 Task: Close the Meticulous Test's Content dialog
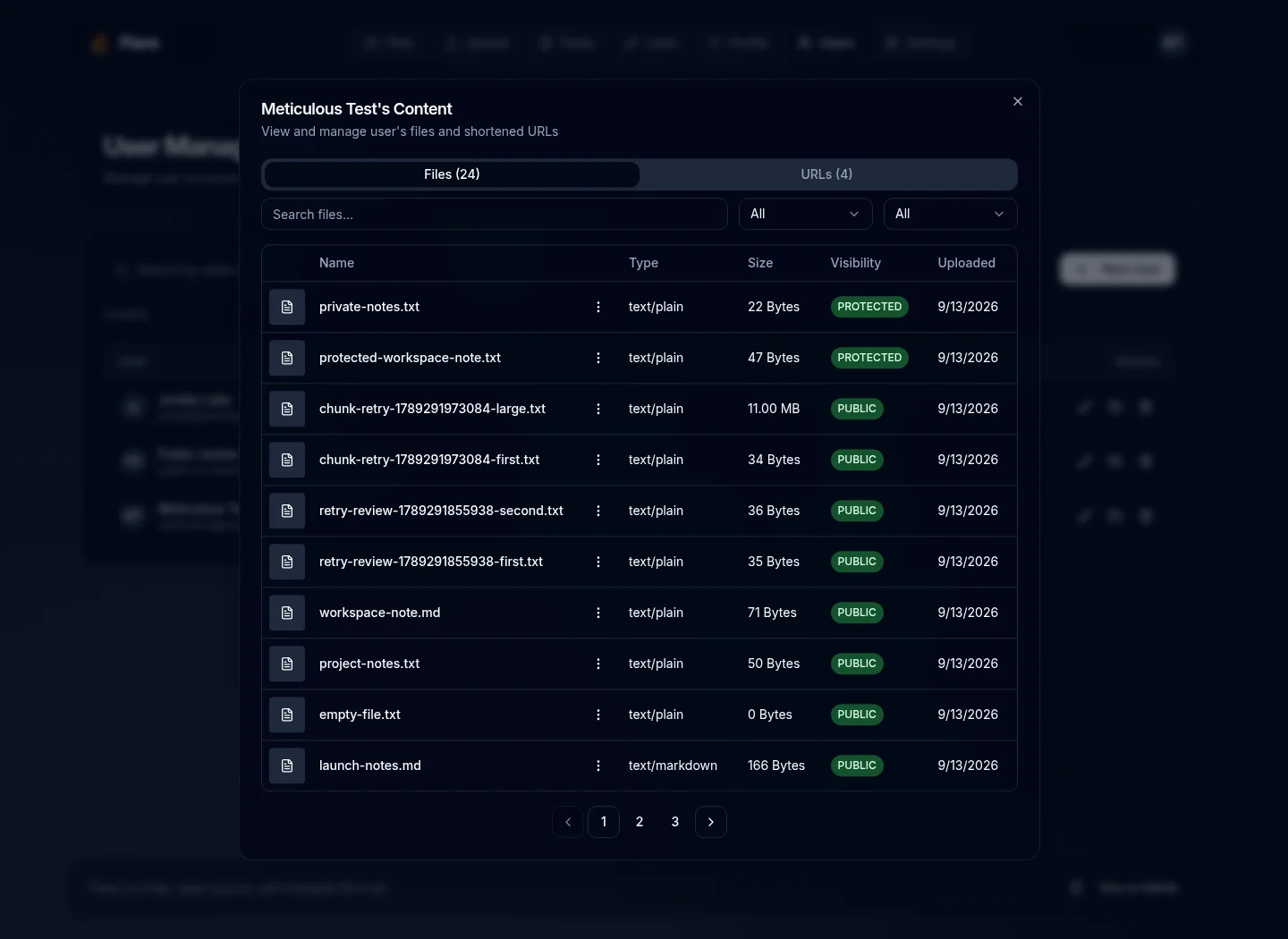(1018, 101)
